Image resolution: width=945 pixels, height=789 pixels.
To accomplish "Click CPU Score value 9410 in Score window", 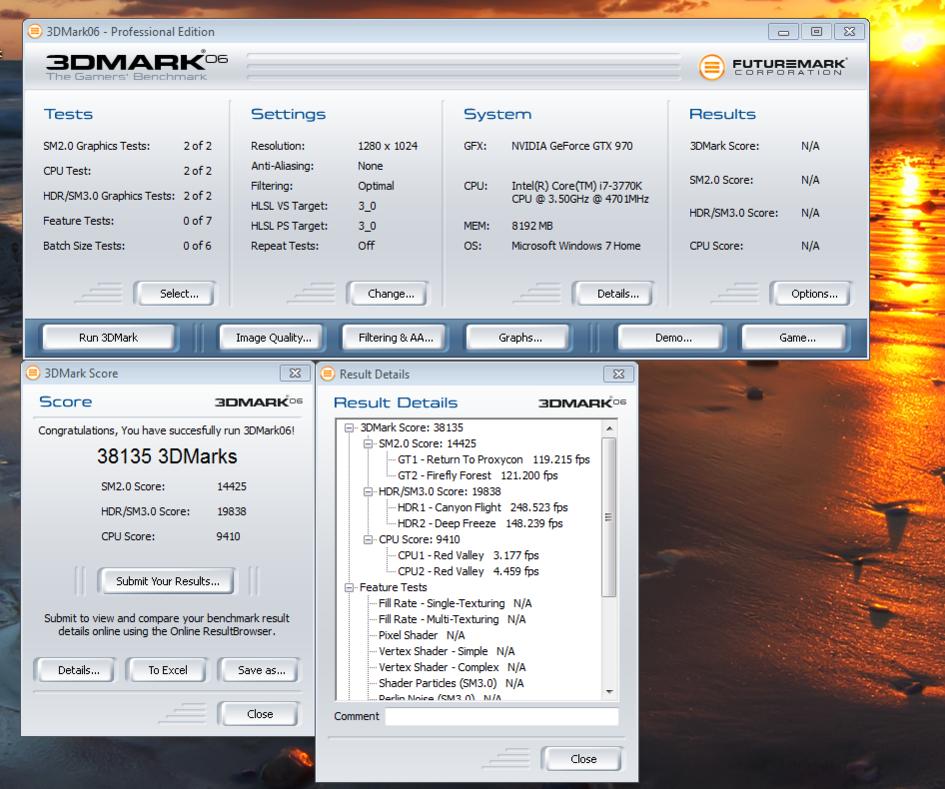I will pos(228,536).
